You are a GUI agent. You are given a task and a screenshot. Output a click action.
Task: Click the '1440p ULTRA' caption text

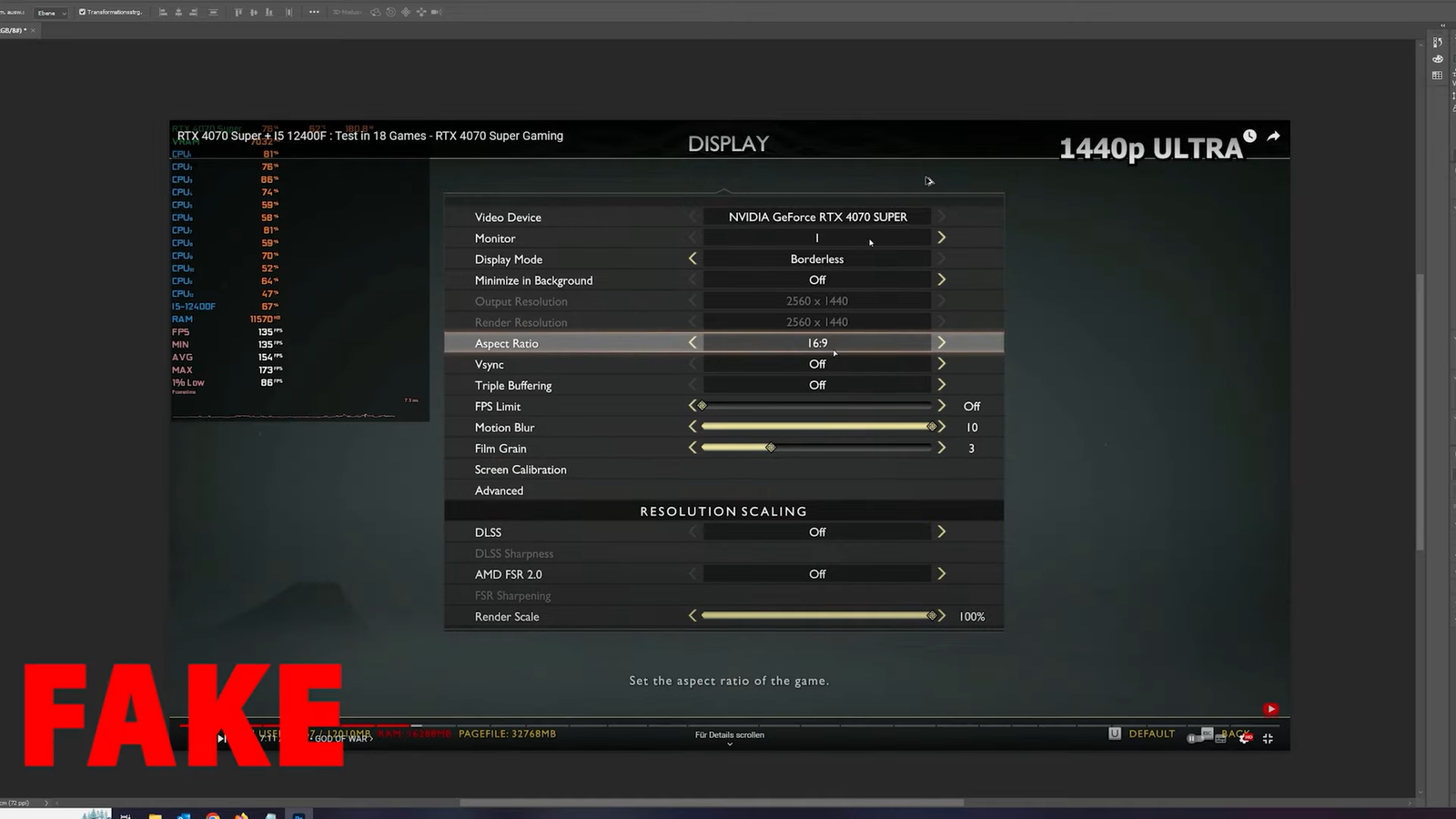coord(1150,148)
